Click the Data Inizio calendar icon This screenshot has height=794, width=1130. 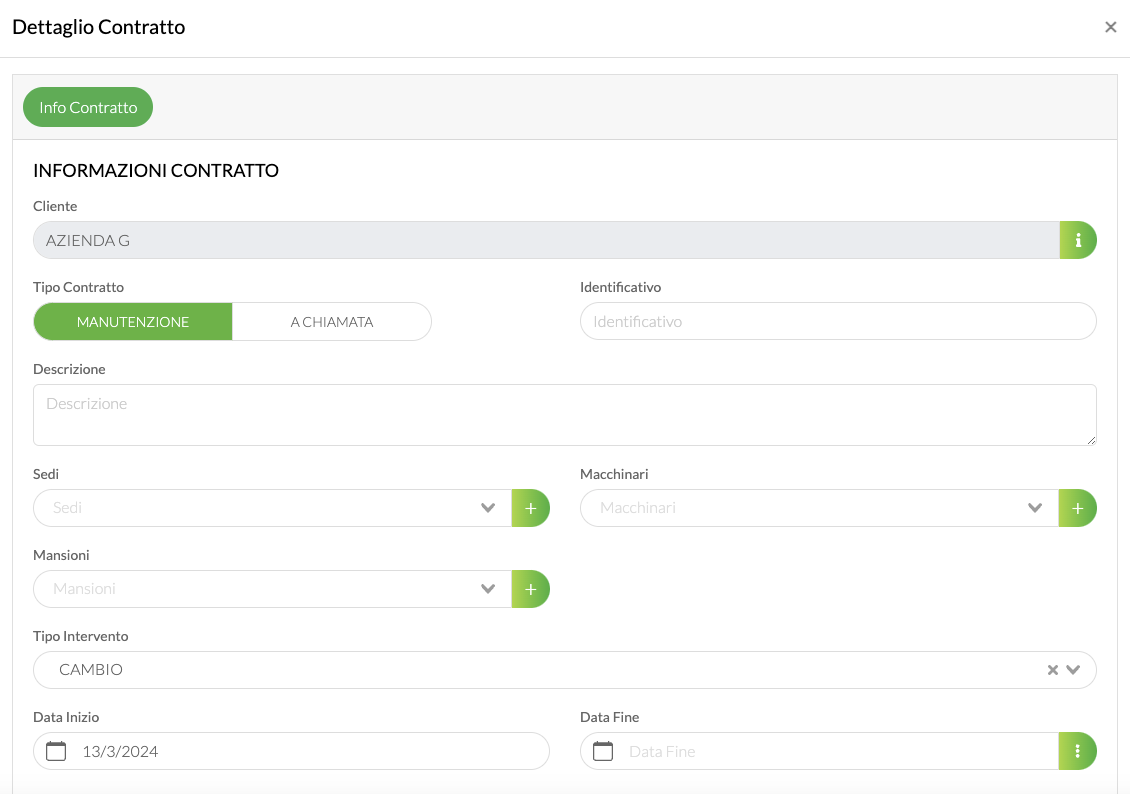[57, 751]
